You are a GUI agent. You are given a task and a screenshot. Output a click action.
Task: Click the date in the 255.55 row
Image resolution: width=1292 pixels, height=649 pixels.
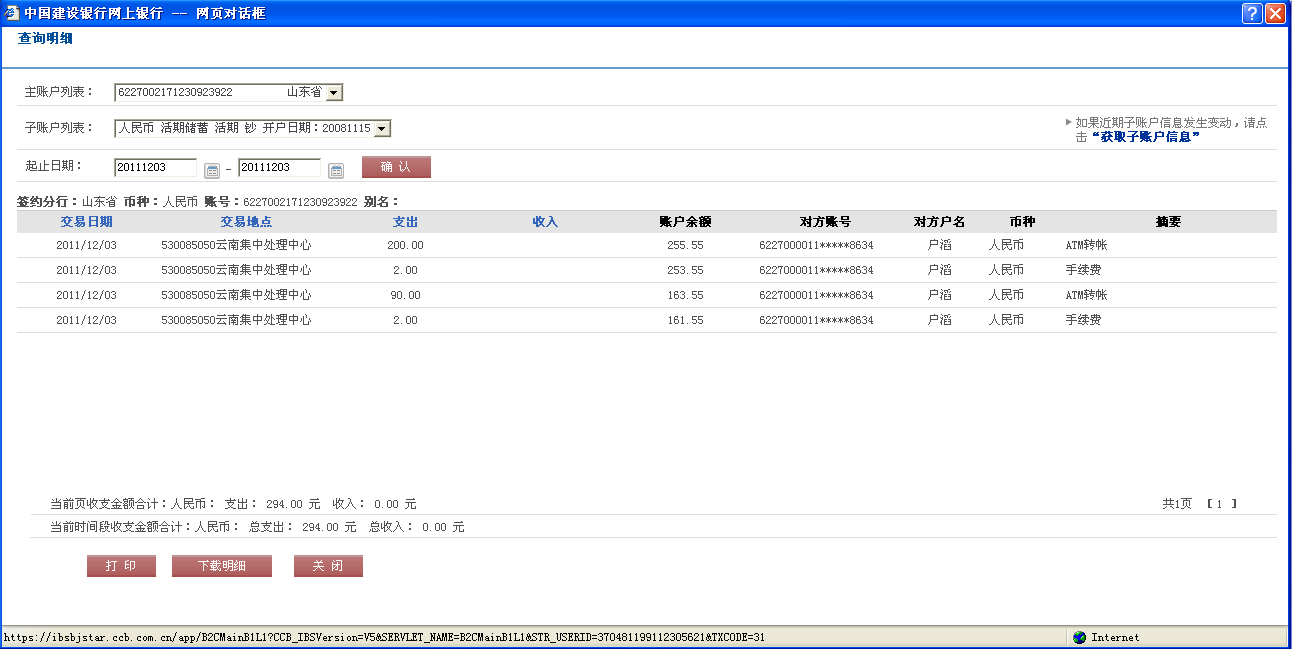86,245
